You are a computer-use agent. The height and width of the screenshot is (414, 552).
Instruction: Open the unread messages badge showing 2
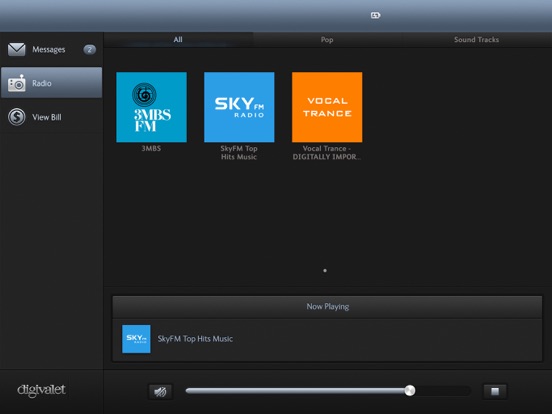point(89,50)
